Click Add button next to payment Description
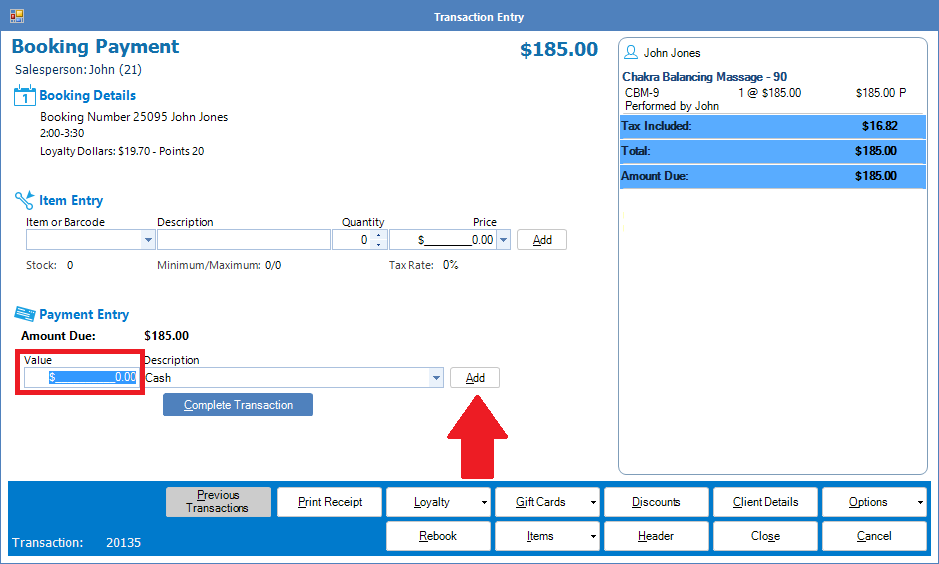This screenshot has height=564, width=939. [x=475, y=378]
